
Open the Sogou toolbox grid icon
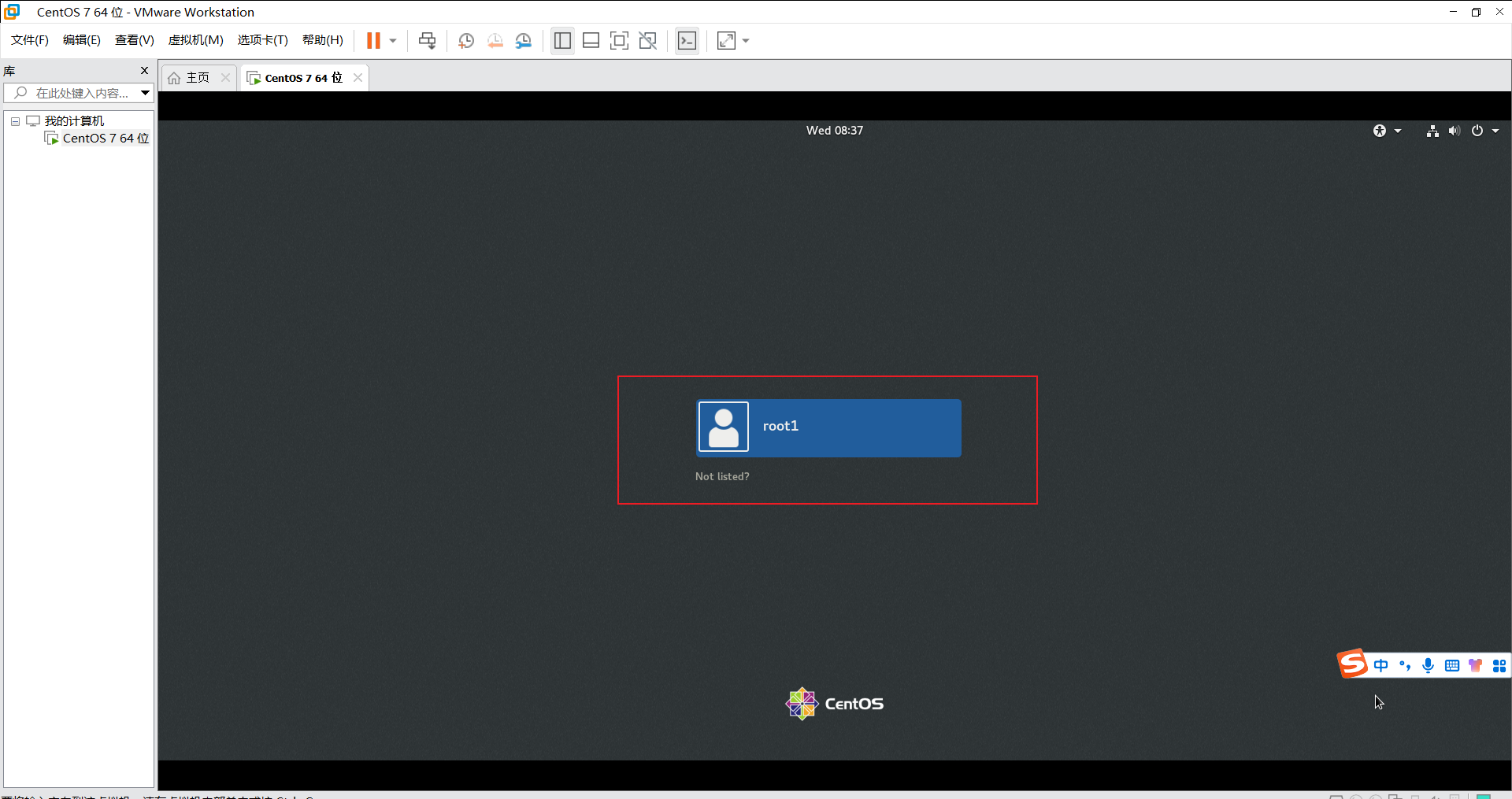[x=1499, y=666]
